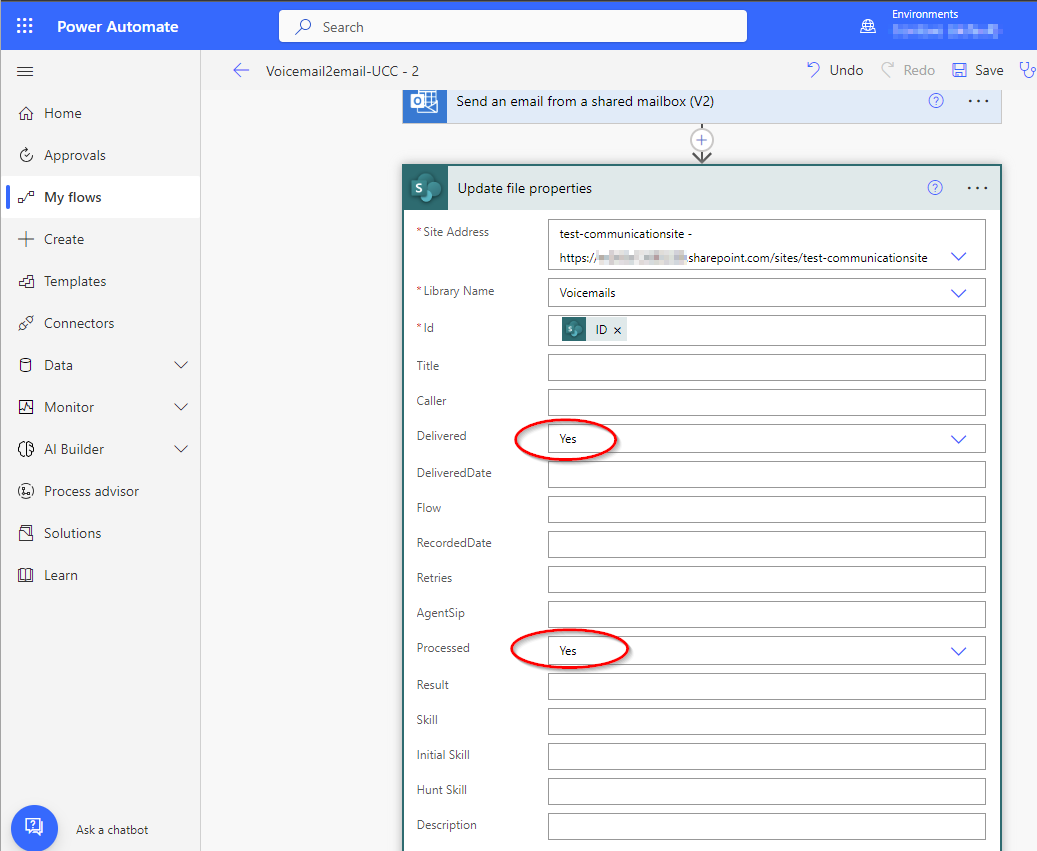Screen dimensions: 1037x851
Task: Go back with the left arrow
Action: click(241, 70)
